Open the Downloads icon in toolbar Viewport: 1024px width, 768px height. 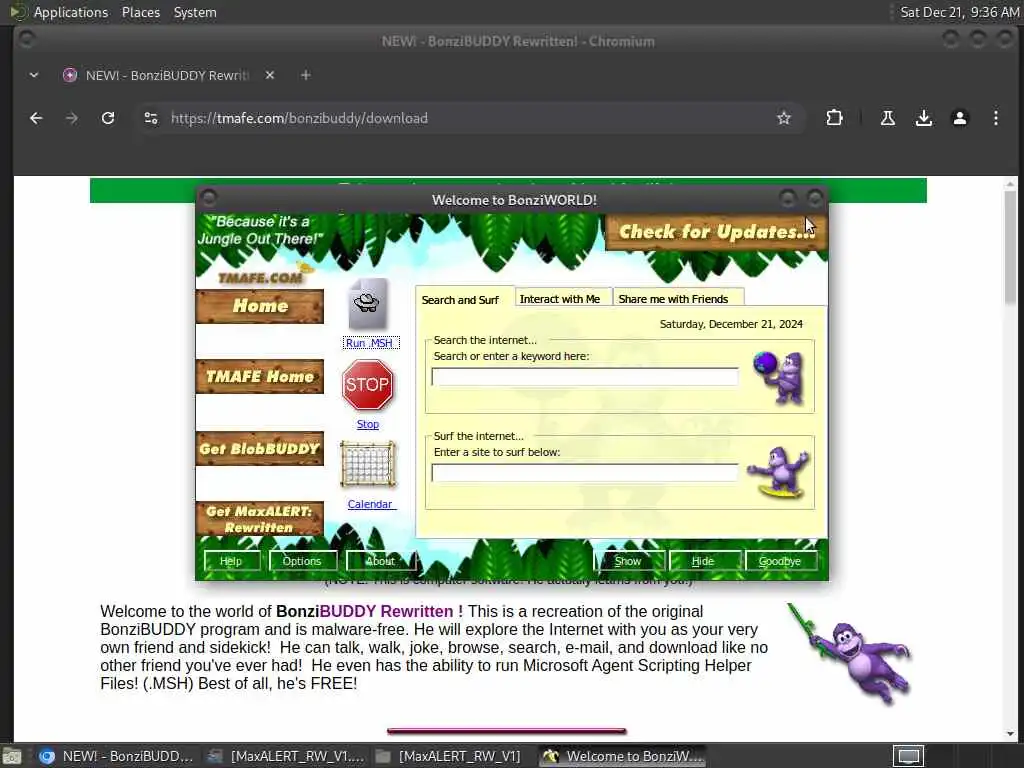coord(923,118)
